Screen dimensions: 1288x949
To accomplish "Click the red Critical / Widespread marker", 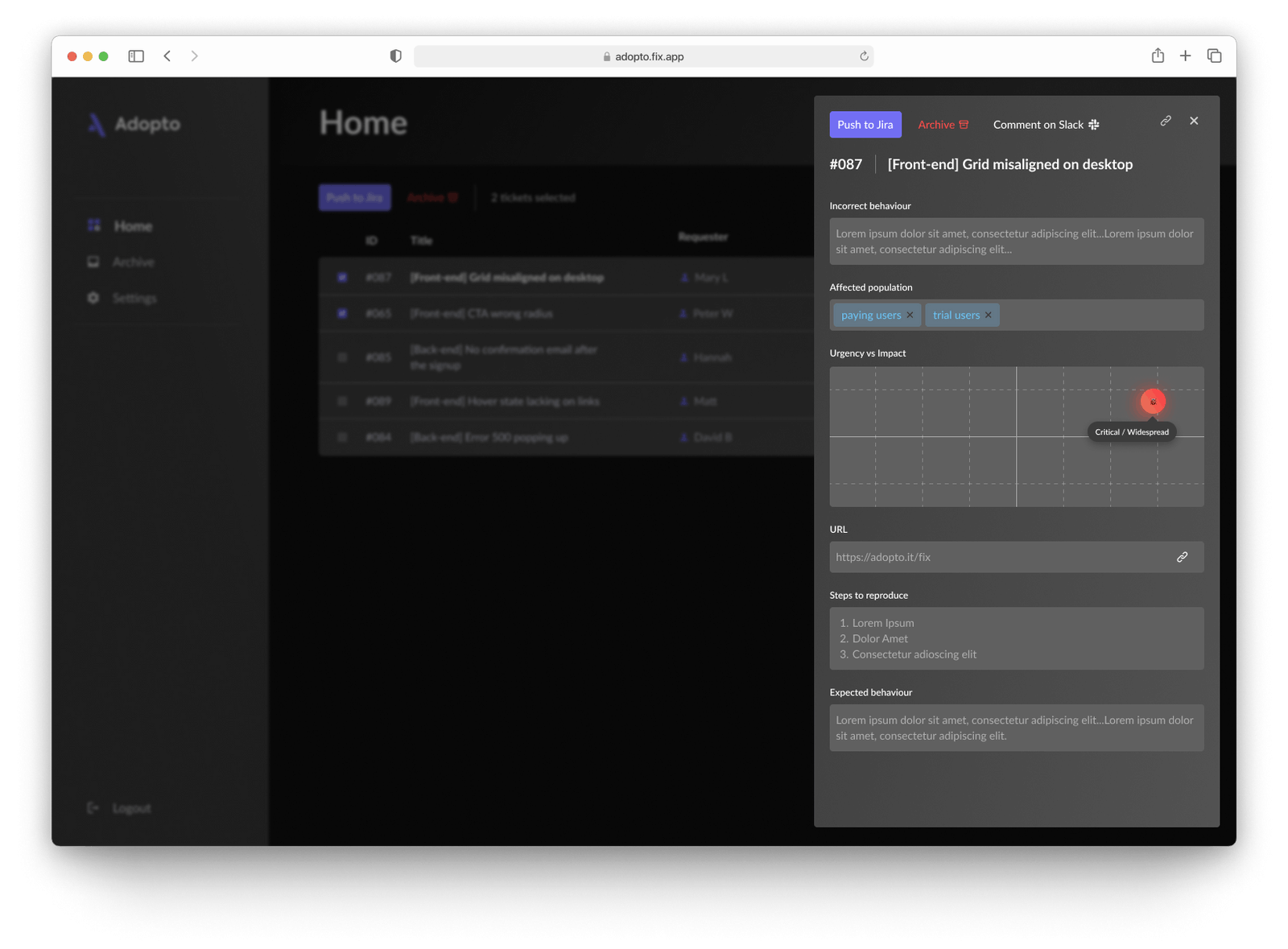I will tap(1153, 402).
